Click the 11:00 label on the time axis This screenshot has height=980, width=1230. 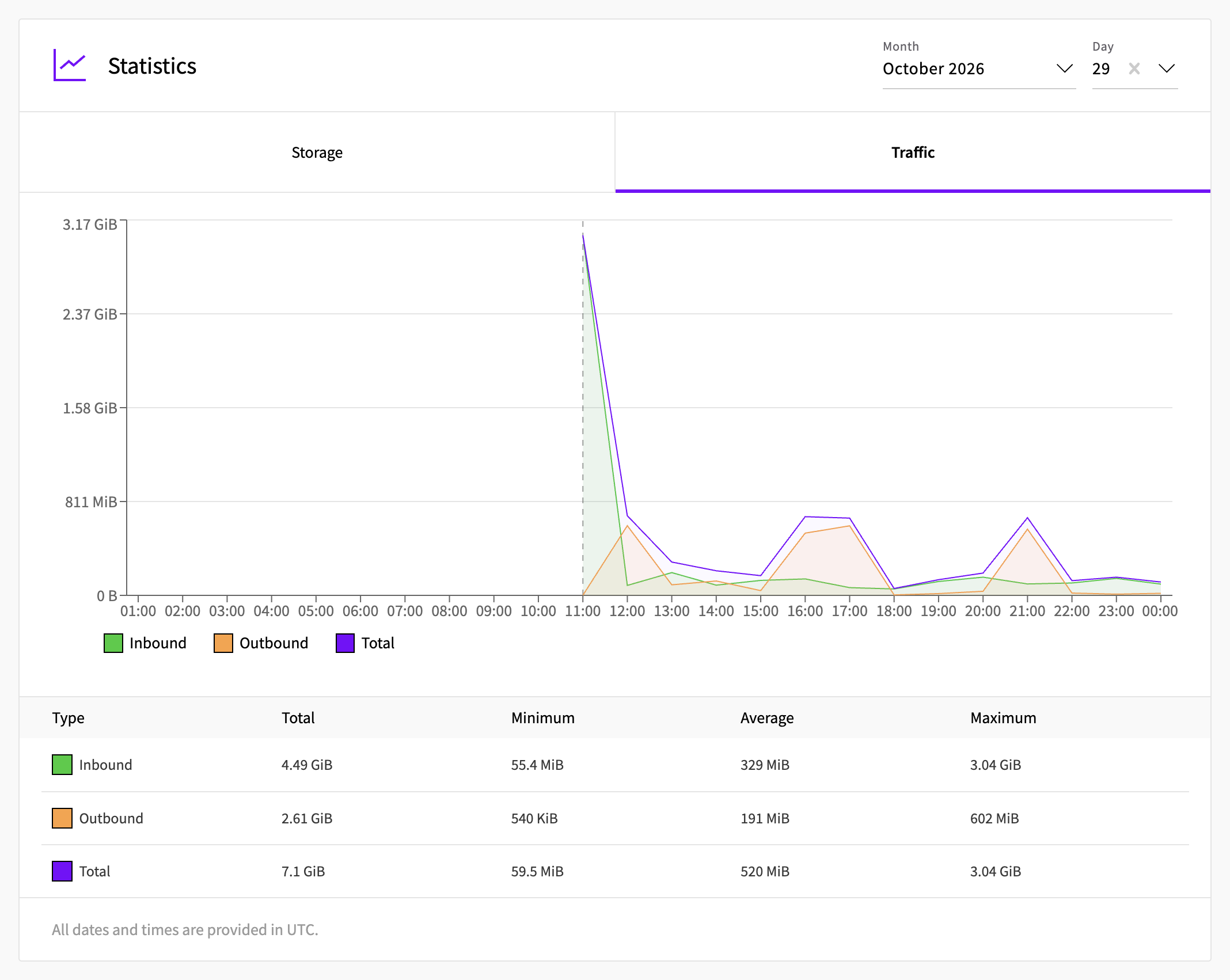pos(583,611)
